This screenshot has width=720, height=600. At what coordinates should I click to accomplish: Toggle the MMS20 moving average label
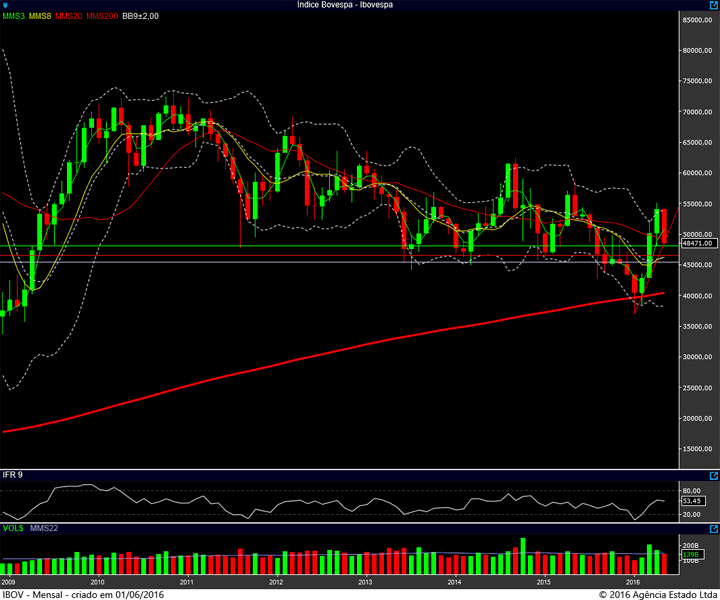69,17
